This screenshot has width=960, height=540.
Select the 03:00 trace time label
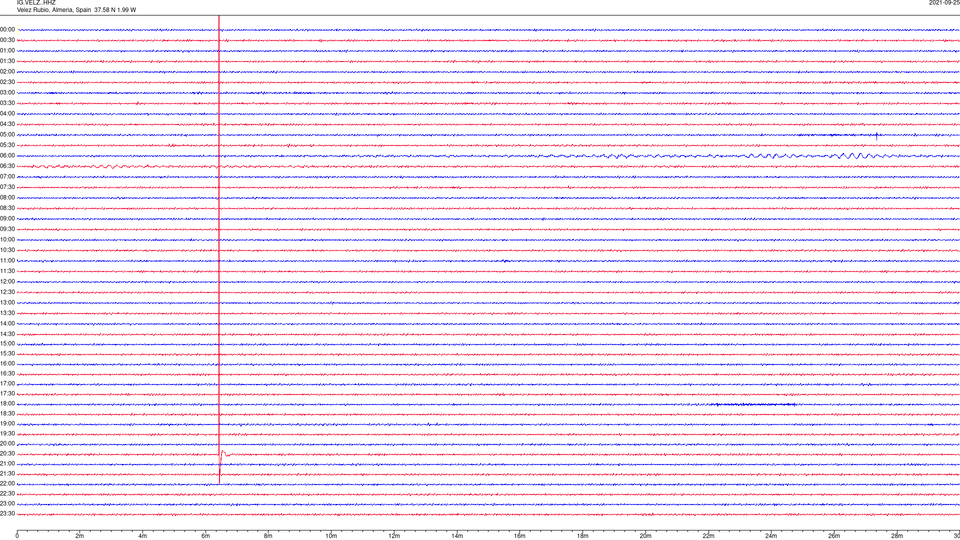(x=7, y=92)
